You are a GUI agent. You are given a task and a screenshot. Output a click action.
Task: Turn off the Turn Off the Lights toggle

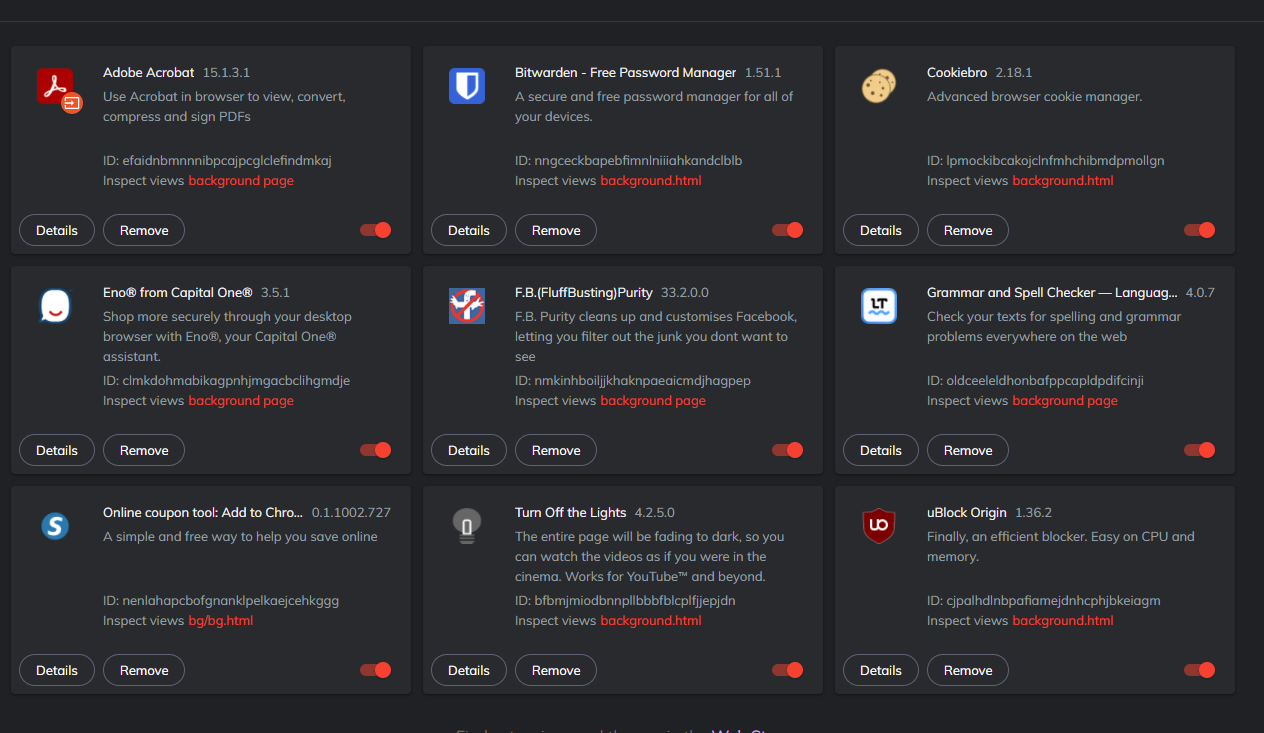click(x=788, y=670)
